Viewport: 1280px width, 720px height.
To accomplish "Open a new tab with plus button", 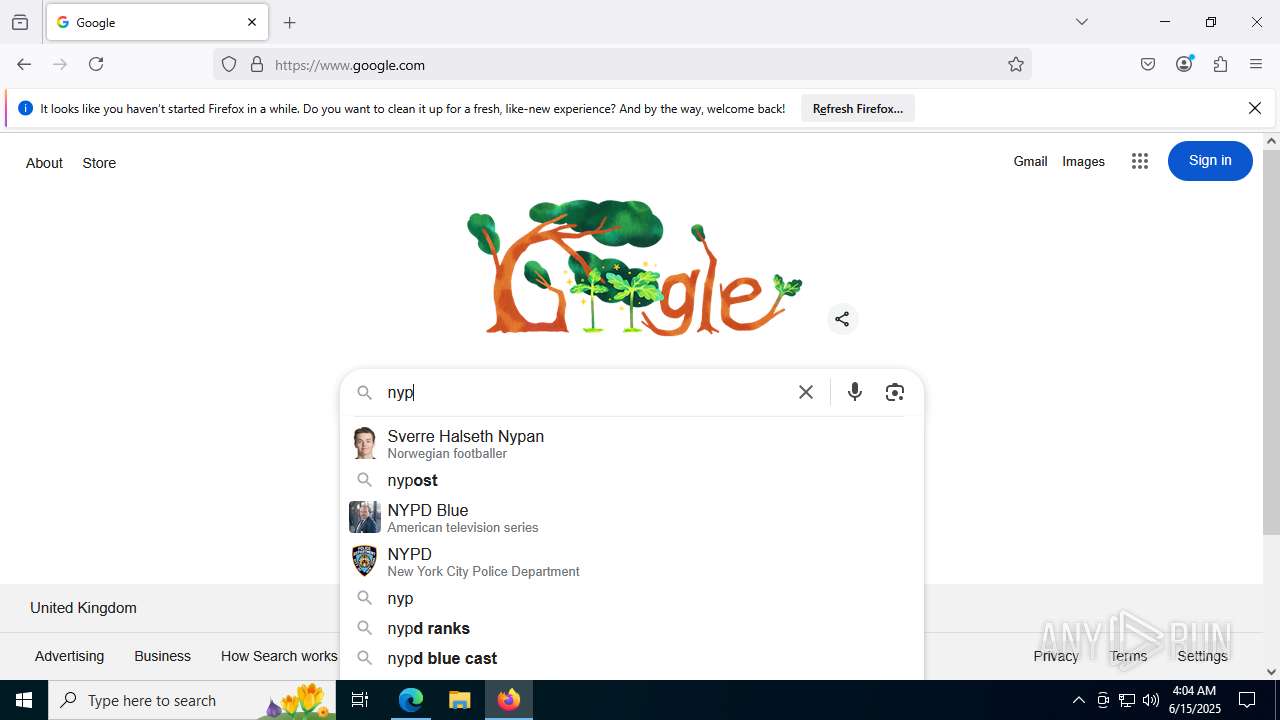I will click(290, 22).
